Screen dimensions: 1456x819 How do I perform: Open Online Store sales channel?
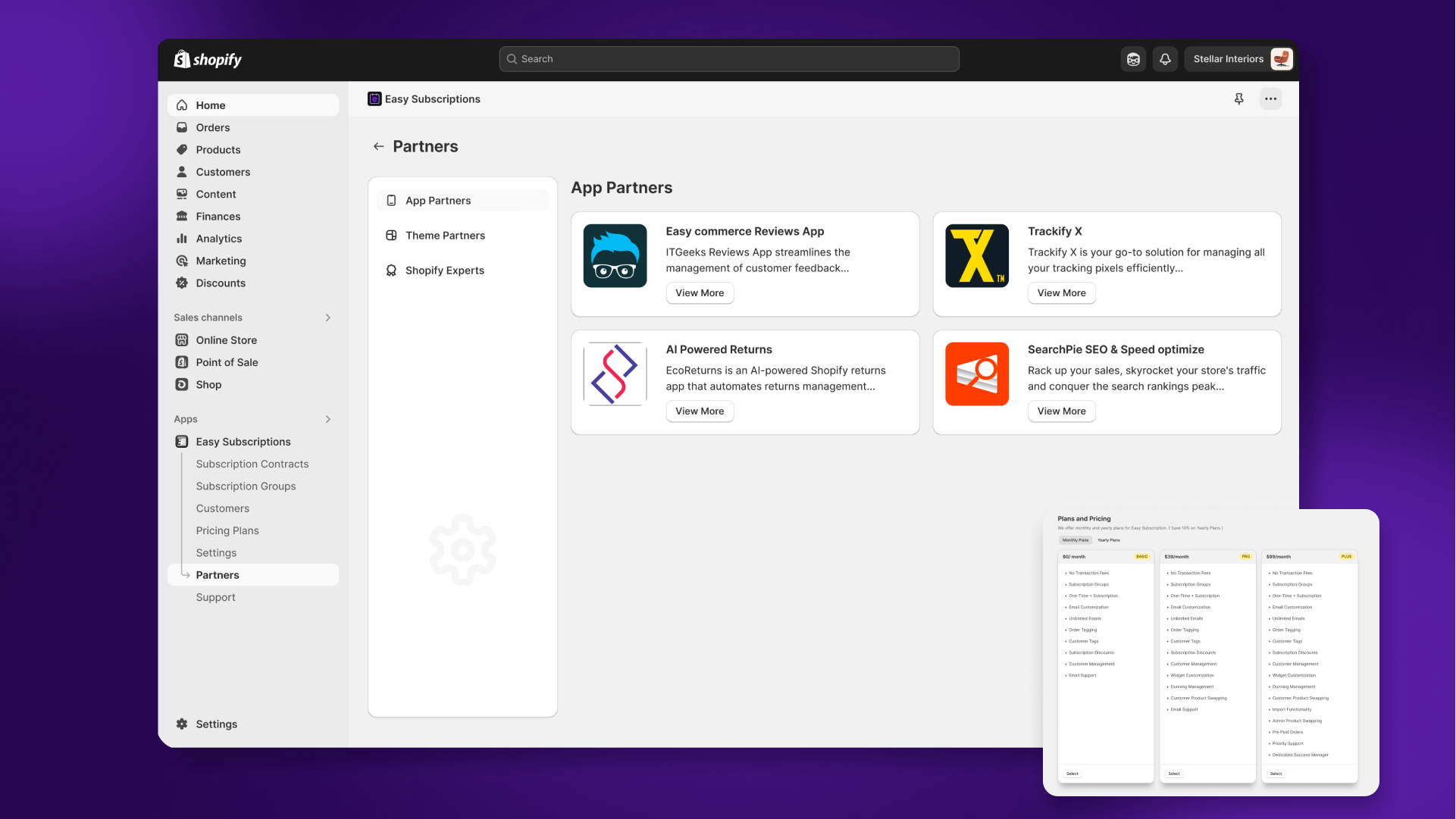pyautogui.click(x=253, y=340)
